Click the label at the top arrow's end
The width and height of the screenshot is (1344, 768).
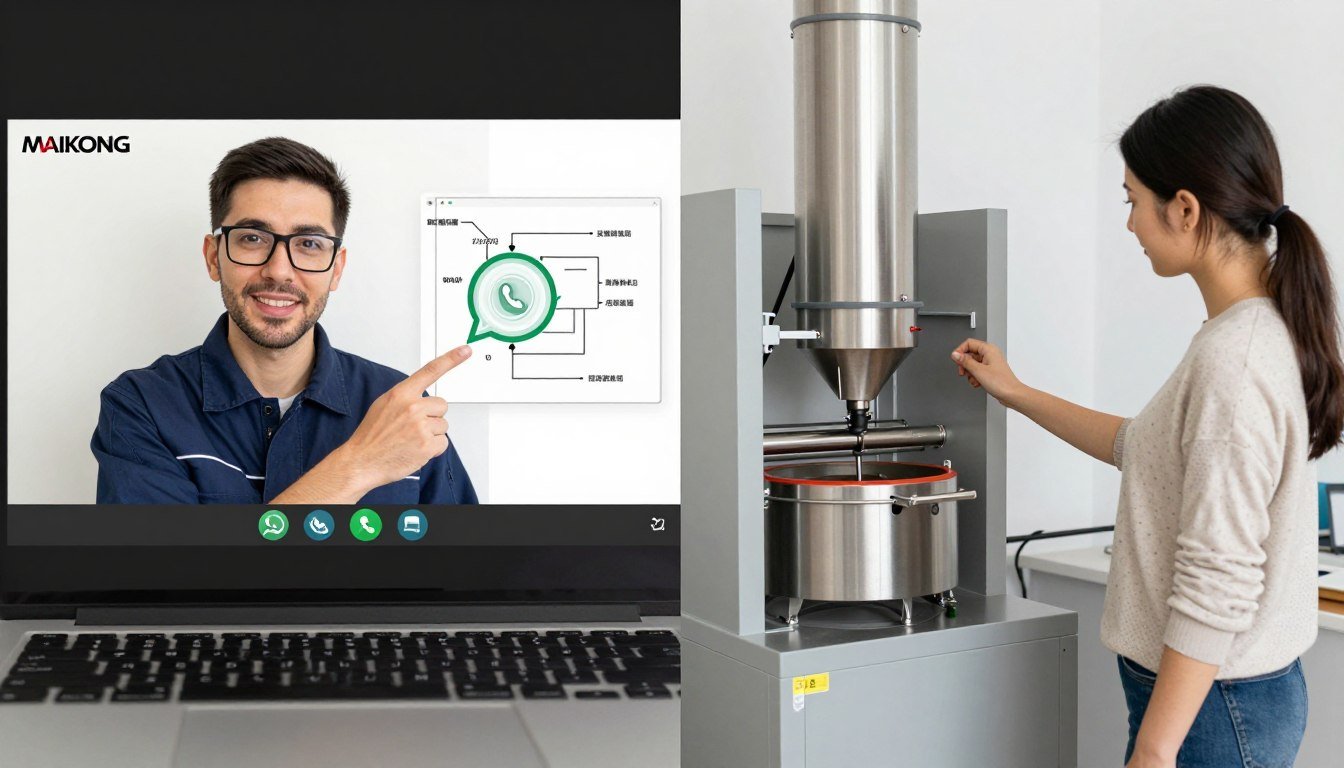613,234
